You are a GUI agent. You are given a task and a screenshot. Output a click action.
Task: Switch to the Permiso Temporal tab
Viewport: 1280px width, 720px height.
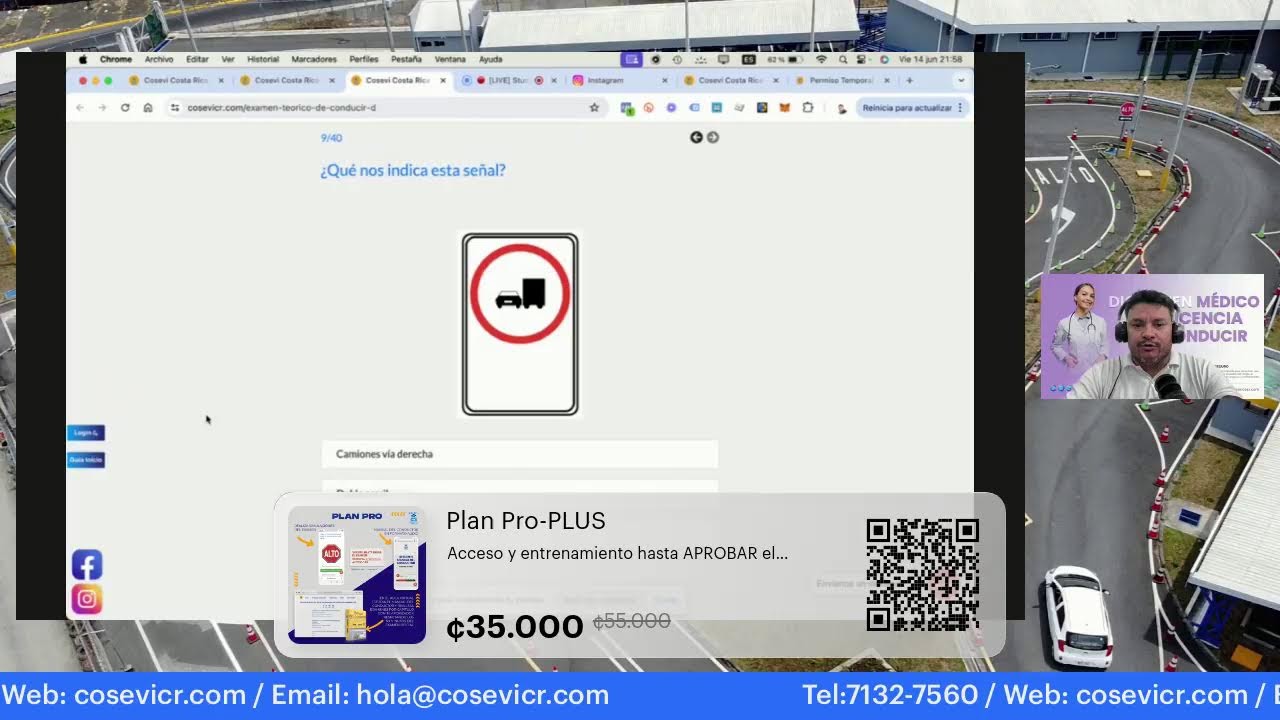(x=840, y=80)
